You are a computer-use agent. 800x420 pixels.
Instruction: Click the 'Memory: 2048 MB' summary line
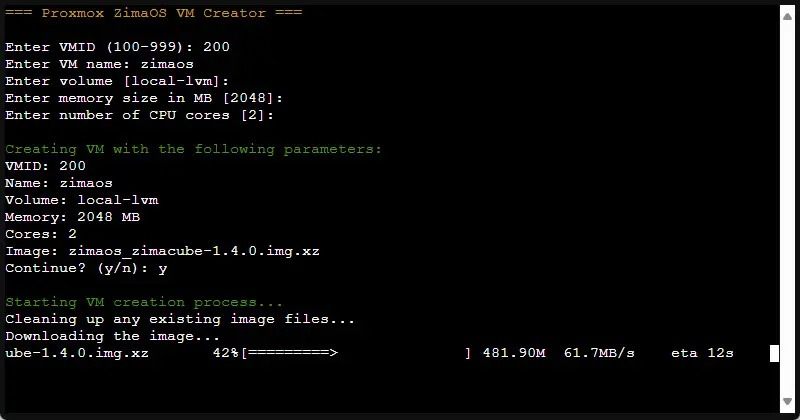point(73,217)
